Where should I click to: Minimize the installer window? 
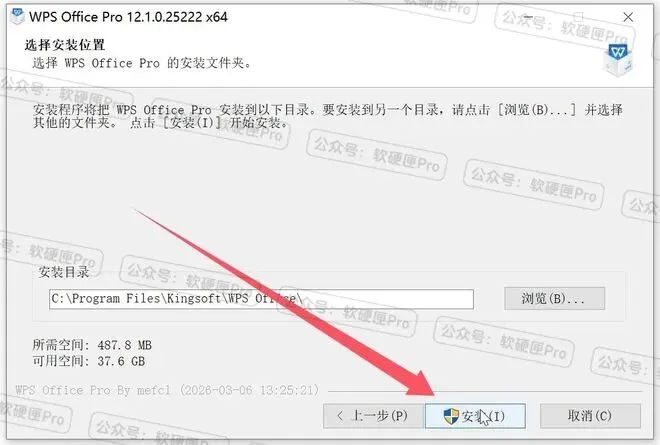(x=528, y=17)
